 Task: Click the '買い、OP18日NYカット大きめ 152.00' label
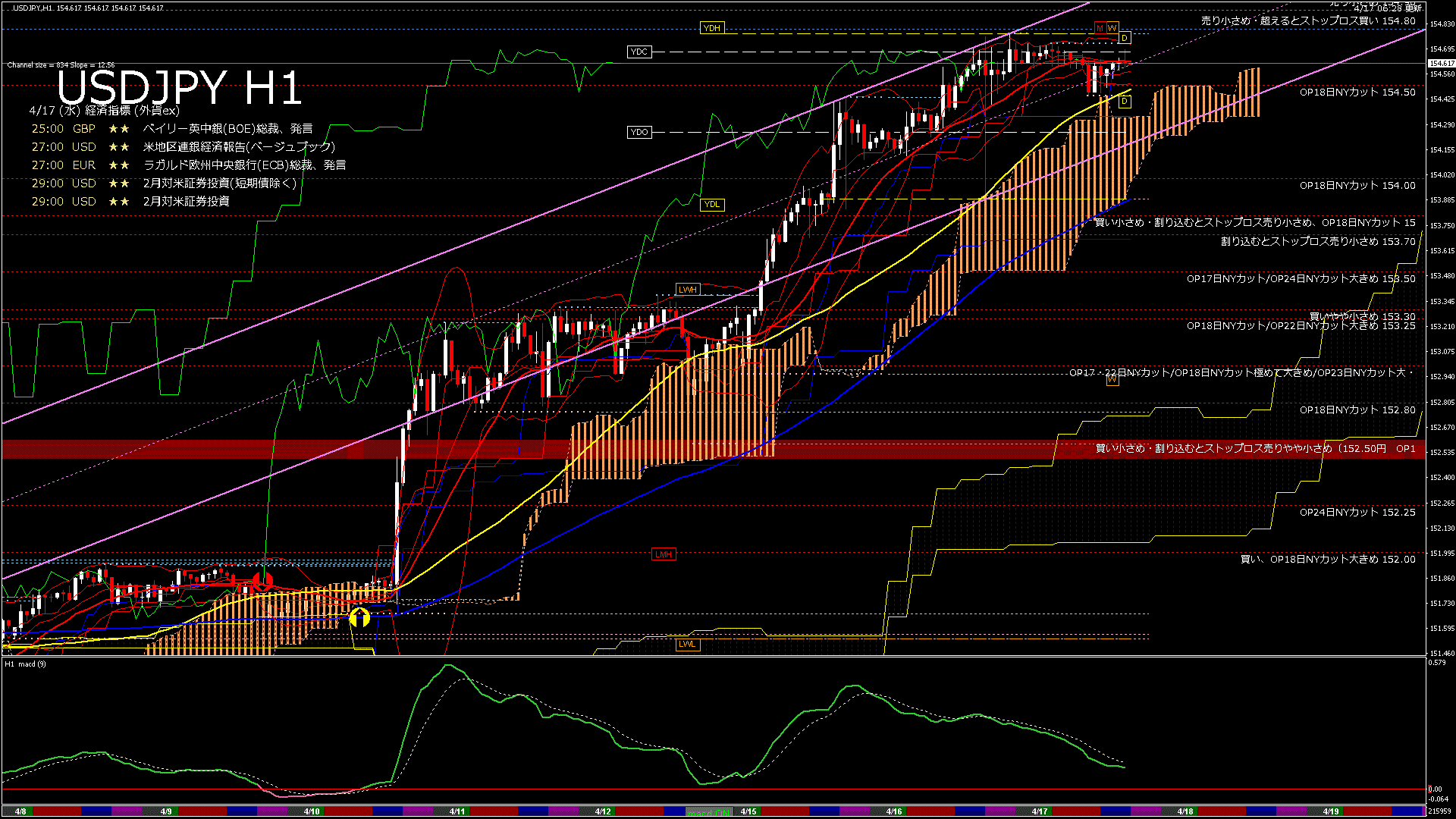(1328, 560)
